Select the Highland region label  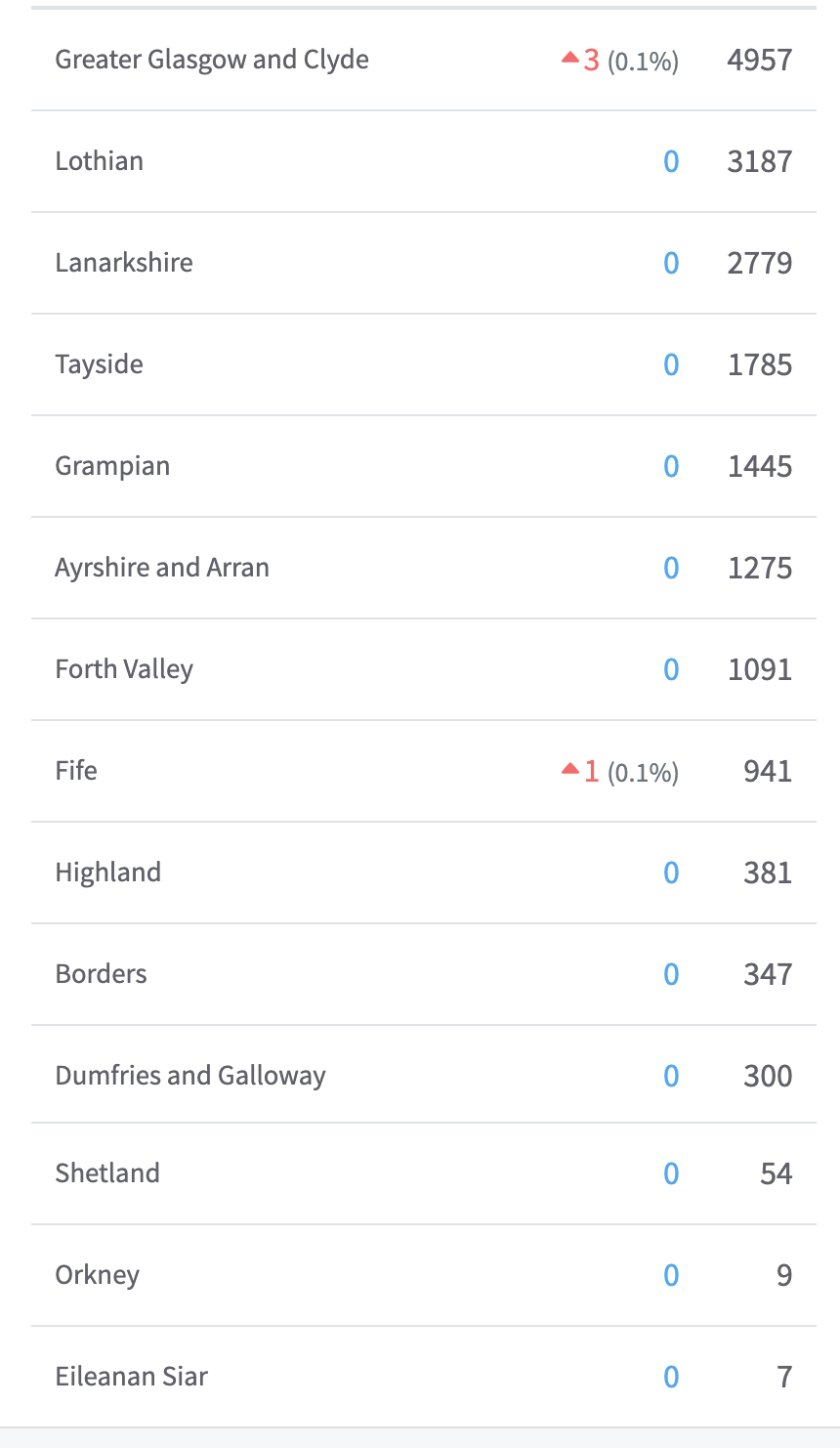tap(107, 873)
